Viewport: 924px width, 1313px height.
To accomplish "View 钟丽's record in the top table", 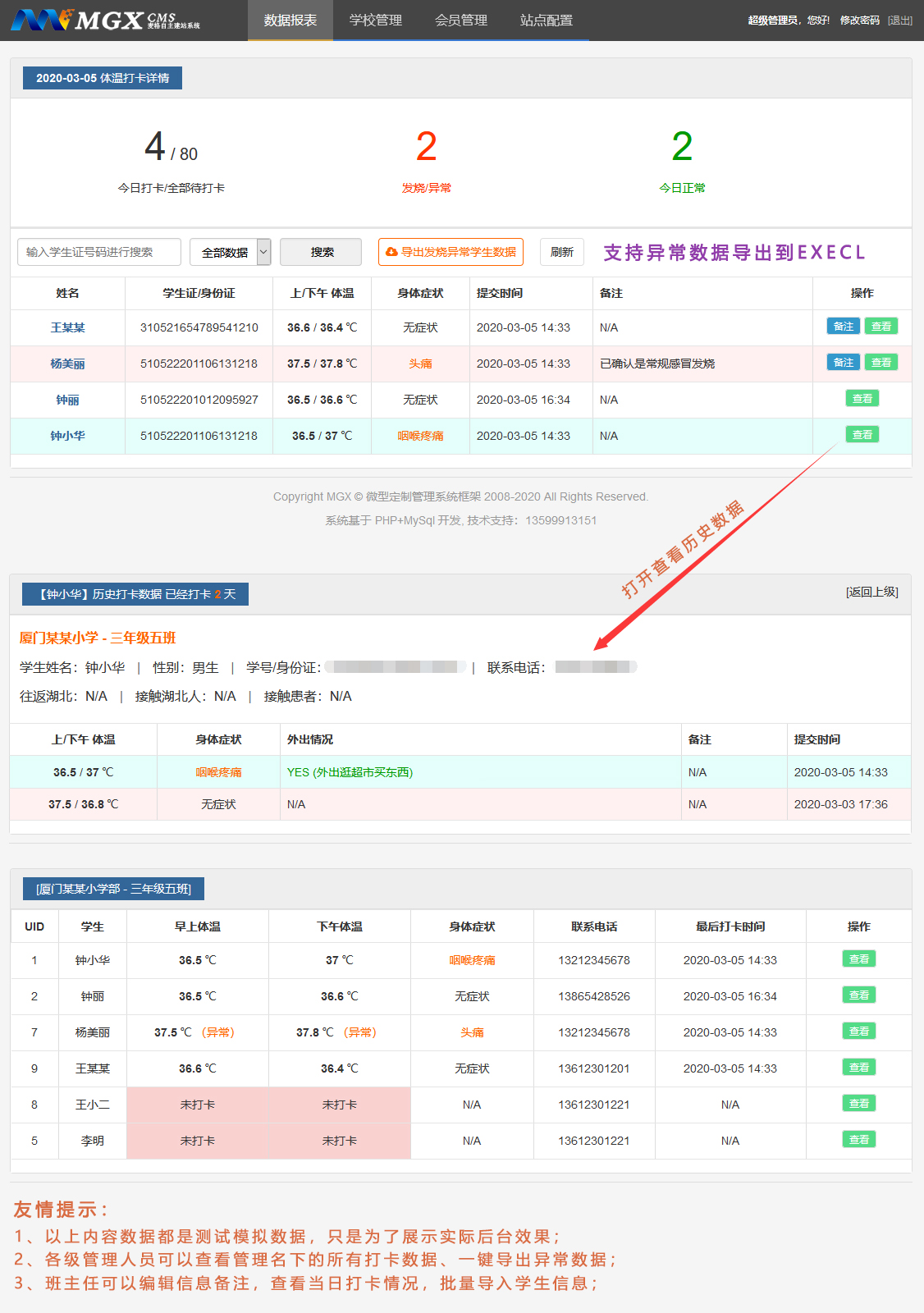I will (x=862, y=398).
